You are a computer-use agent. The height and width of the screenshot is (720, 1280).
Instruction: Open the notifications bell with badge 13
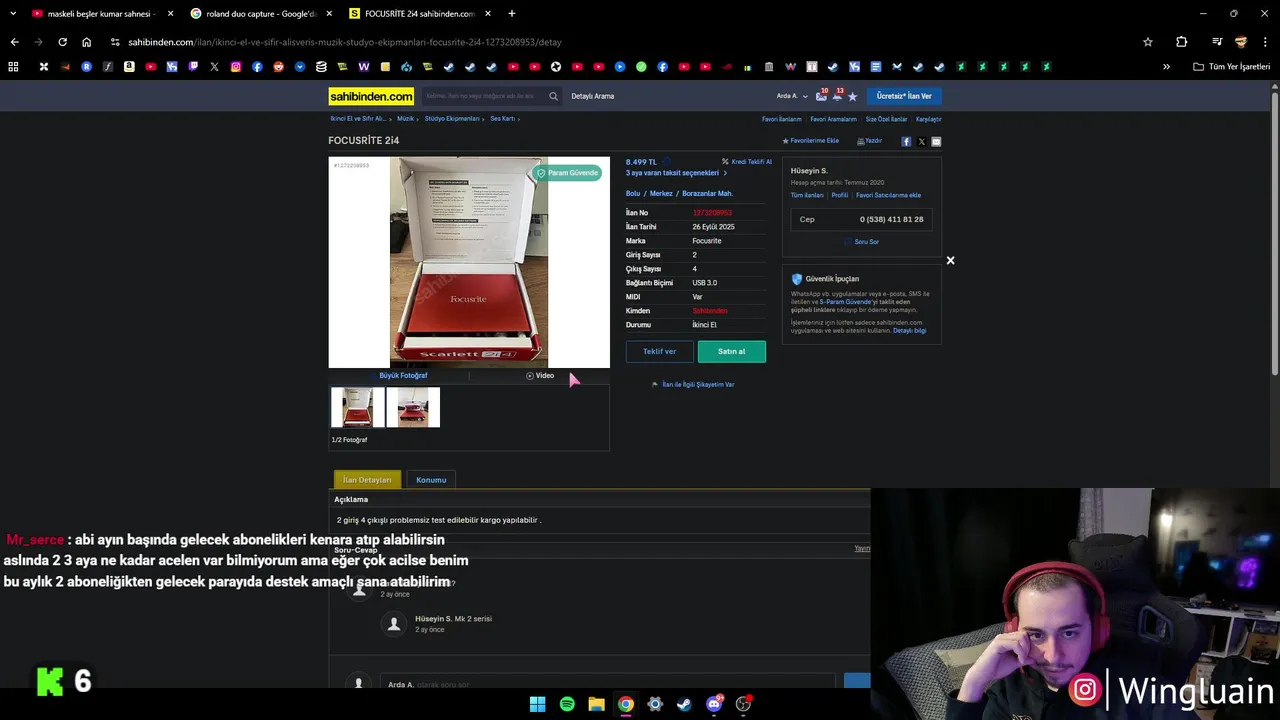click(837, 96)
